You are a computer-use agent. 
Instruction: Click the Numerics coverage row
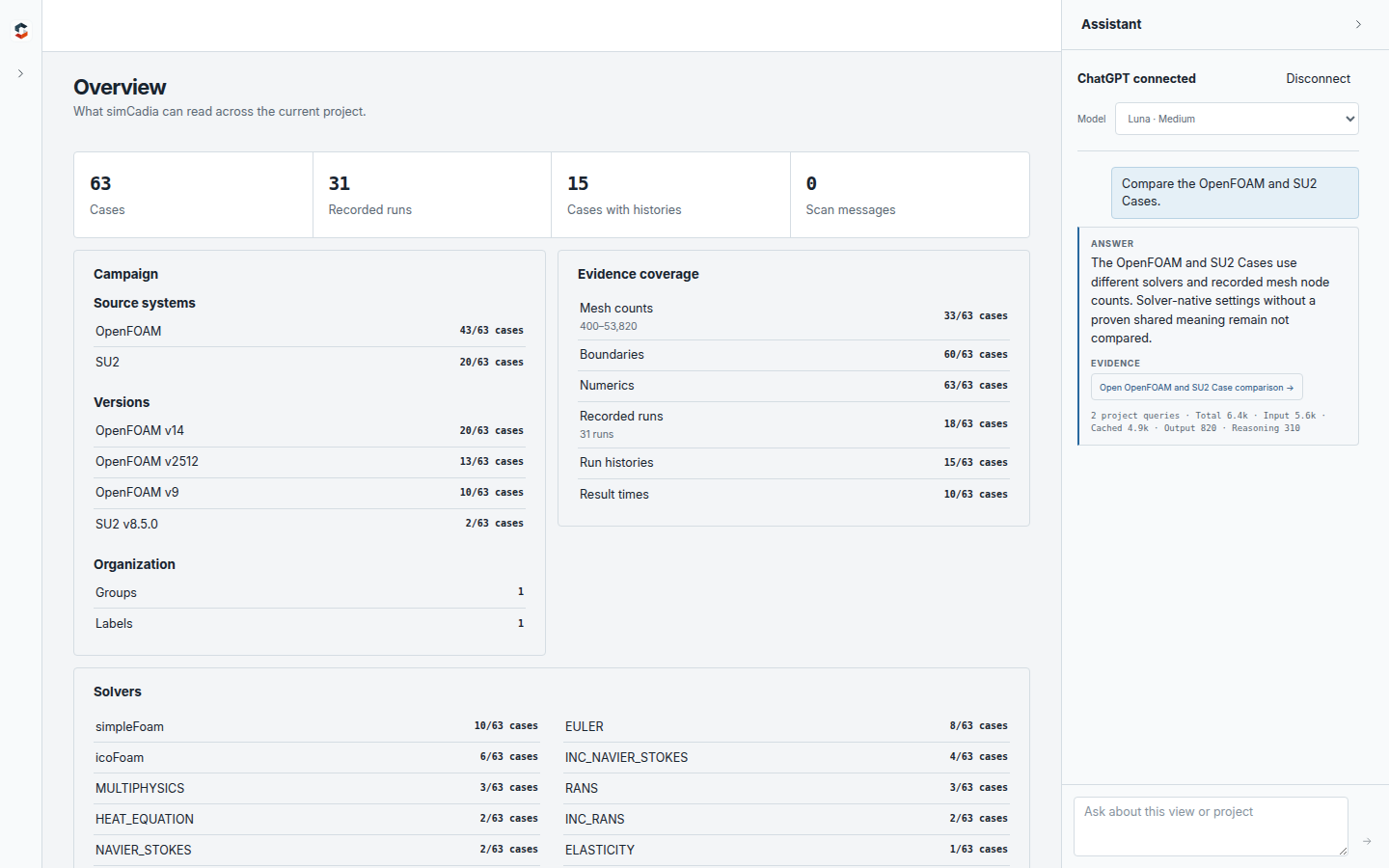point(794,385)
